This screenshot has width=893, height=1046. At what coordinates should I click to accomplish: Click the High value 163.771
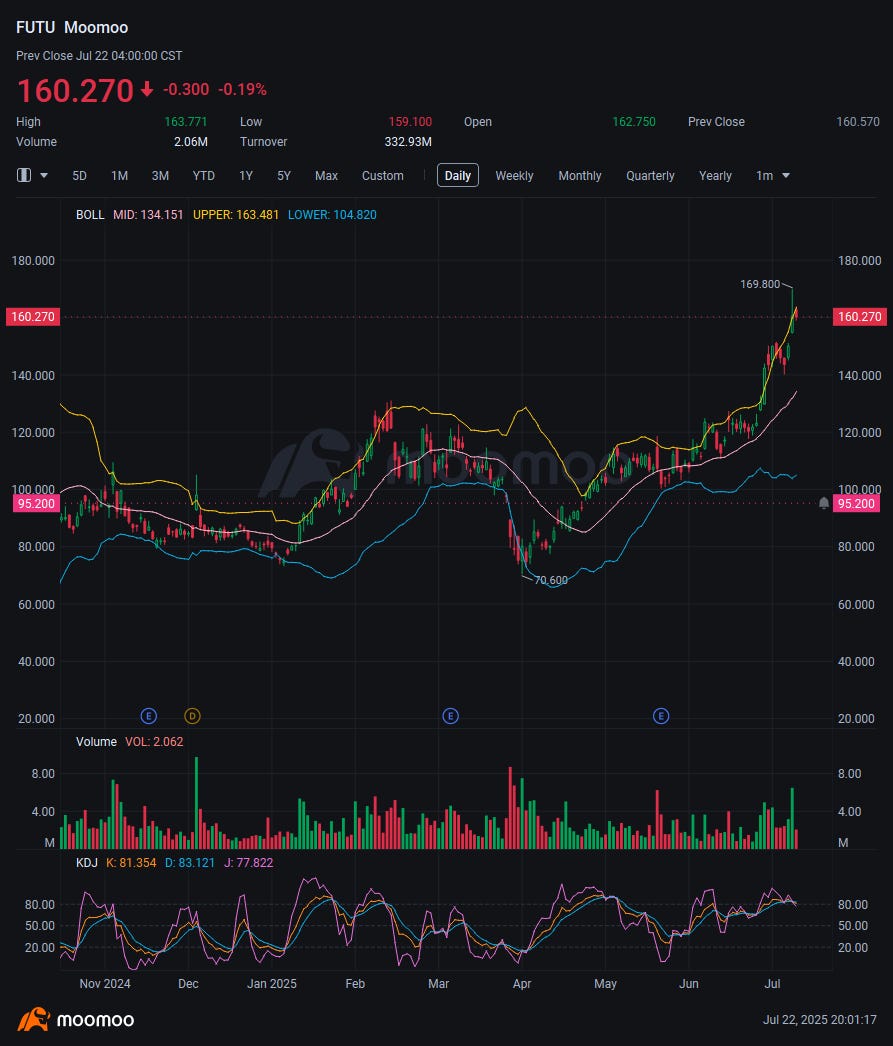point(185,121)
